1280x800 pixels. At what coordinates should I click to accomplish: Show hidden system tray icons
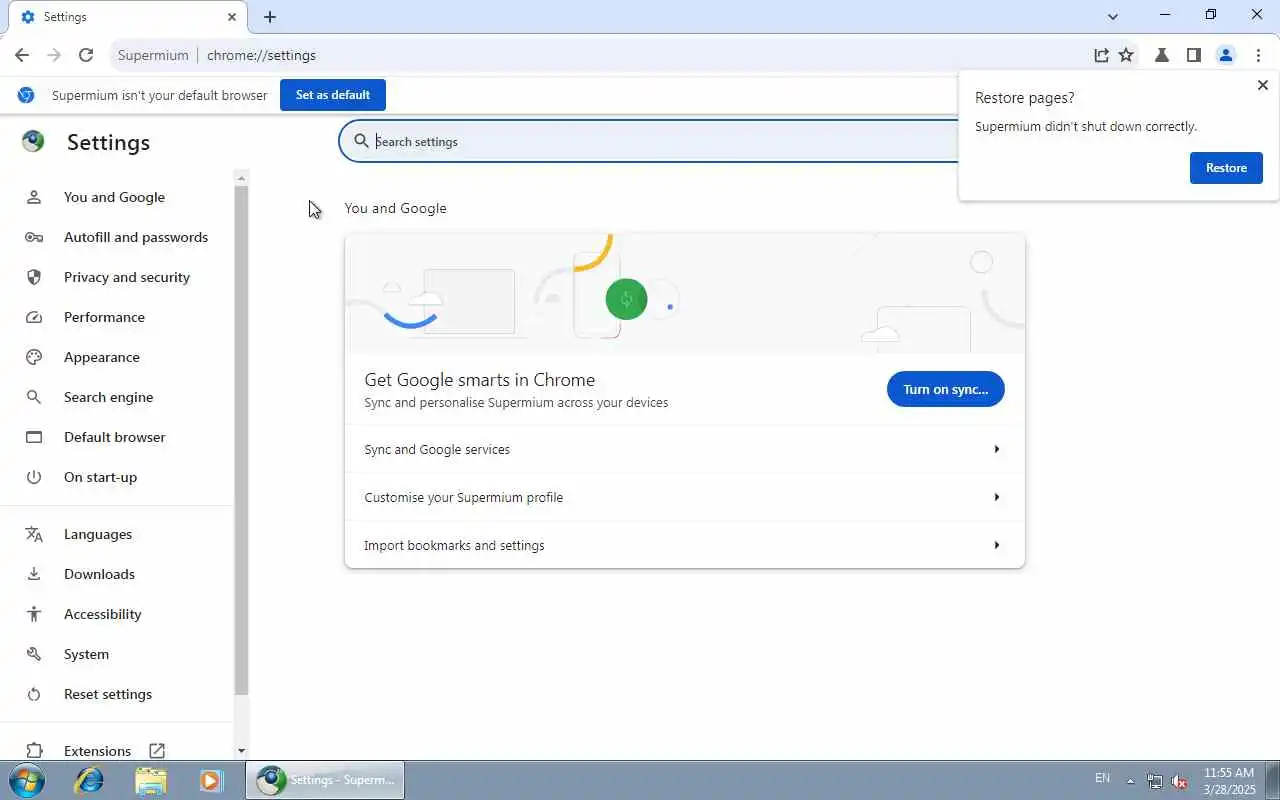pyautogui.click(x=1130, y=781)
